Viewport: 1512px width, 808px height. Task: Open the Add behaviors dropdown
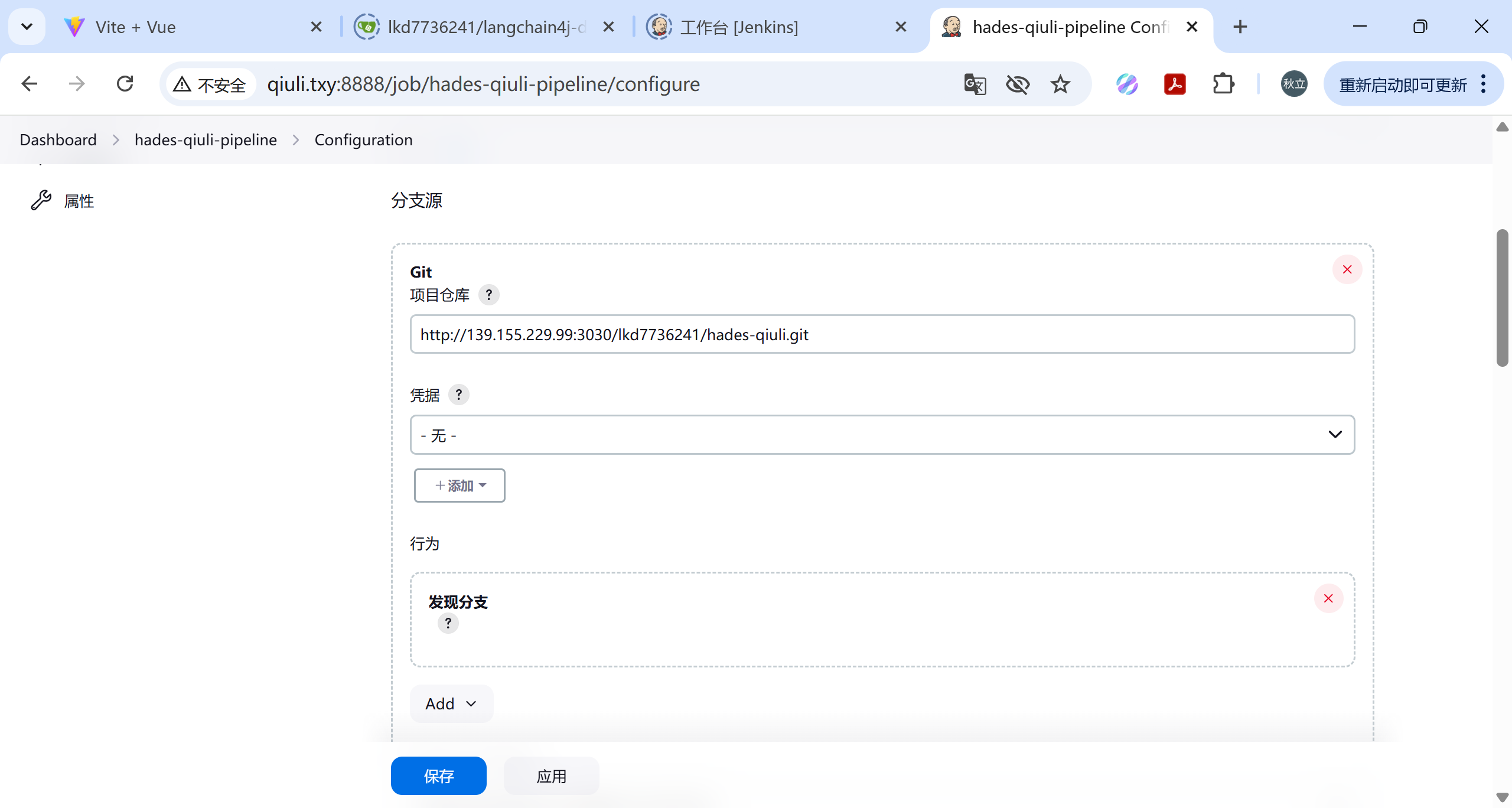tap(451, 703)
